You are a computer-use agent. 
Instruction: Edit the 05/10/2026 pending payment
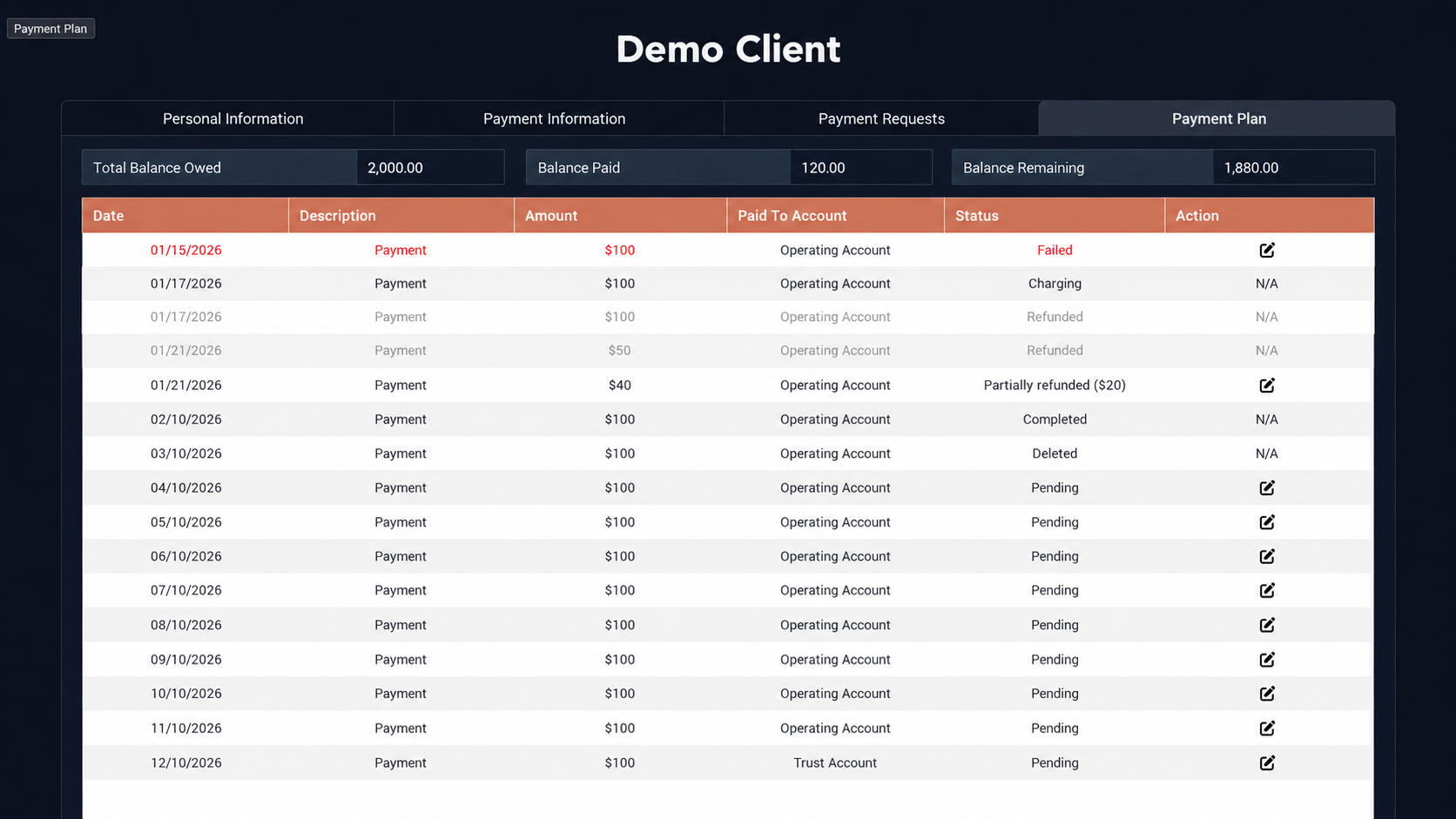1267,522
